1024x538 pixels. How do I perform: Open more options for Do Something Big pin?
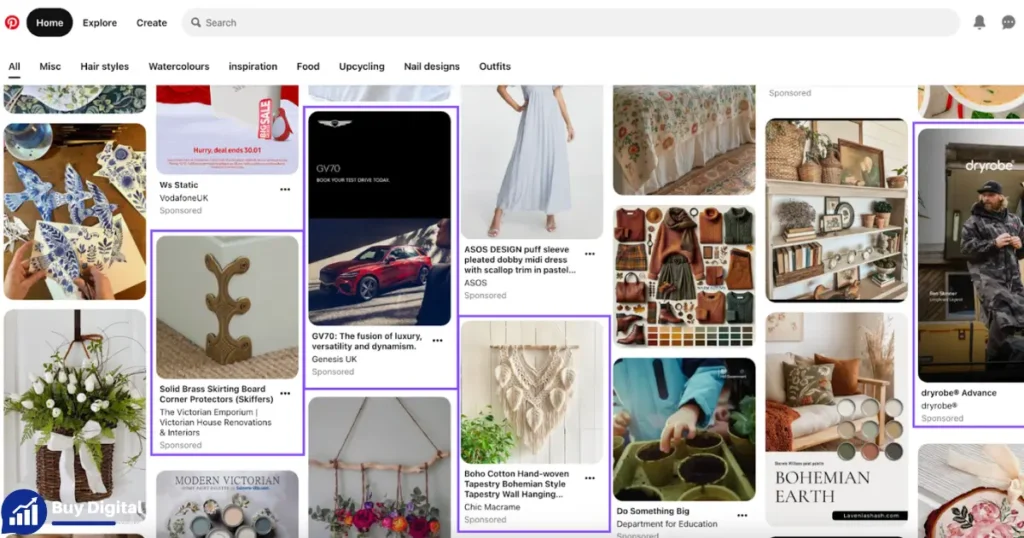[742, 515]
